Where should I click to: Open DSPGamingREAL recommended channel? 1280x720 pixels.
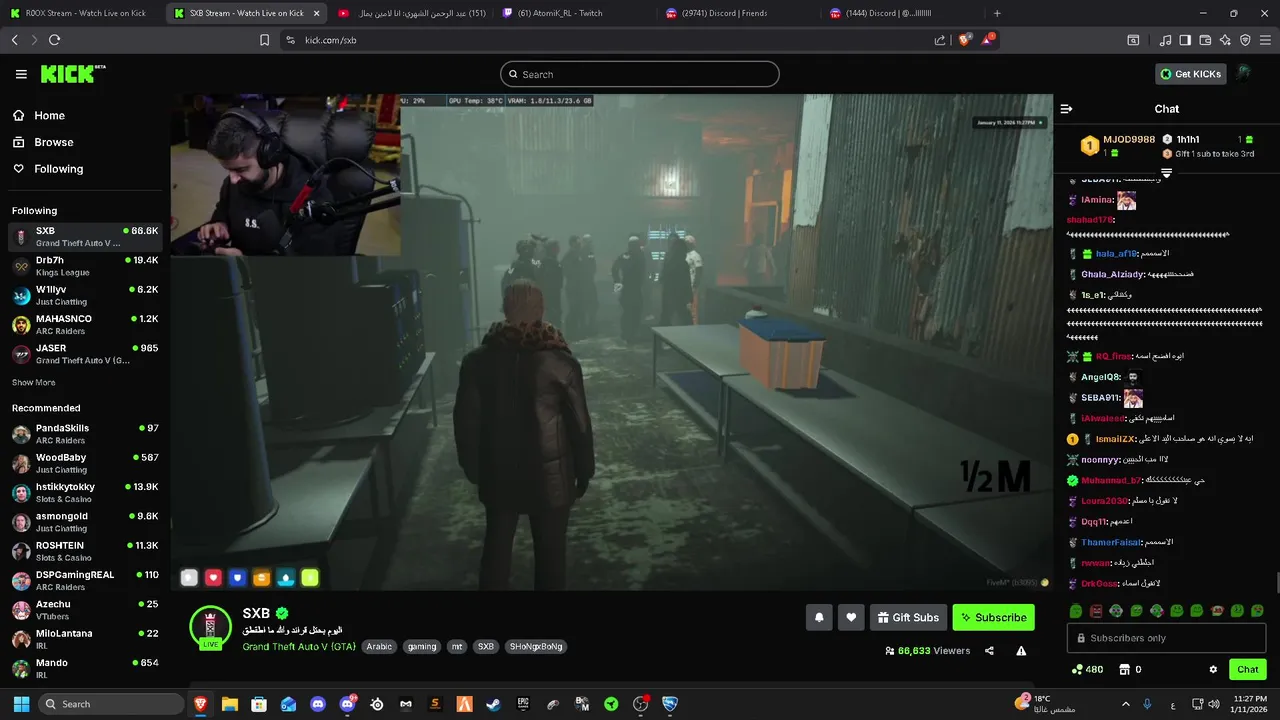coord(84,580)
